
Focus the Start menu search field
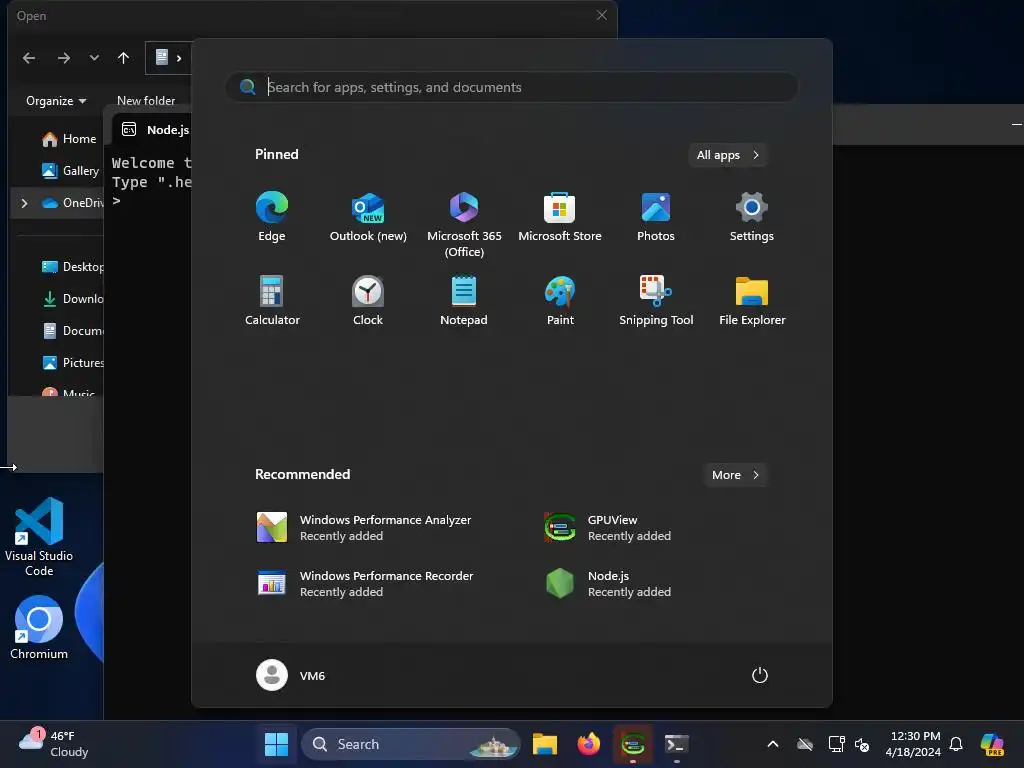(x=512, y=88)
